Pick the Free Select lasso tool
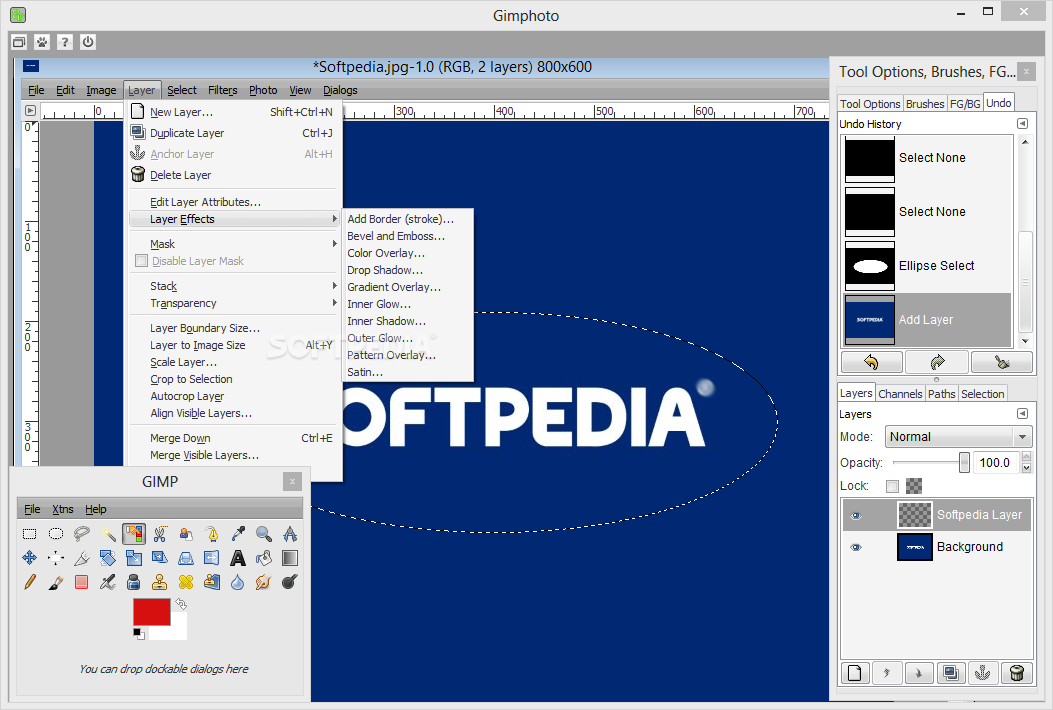Image resolution: width=1053 pixels, height=710 pixels. click(82, 534)
